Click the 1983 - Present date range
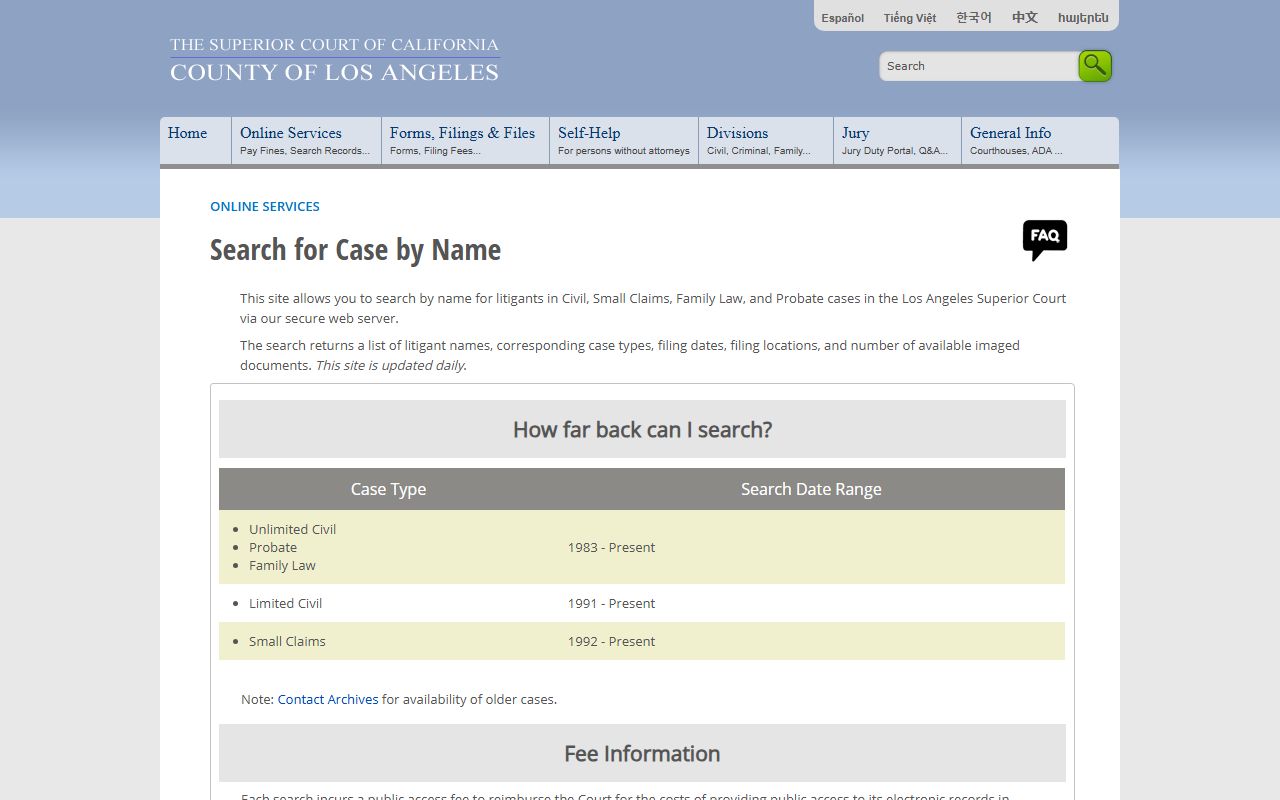The height and width of the screenshot is (800, 1280). 611,547
